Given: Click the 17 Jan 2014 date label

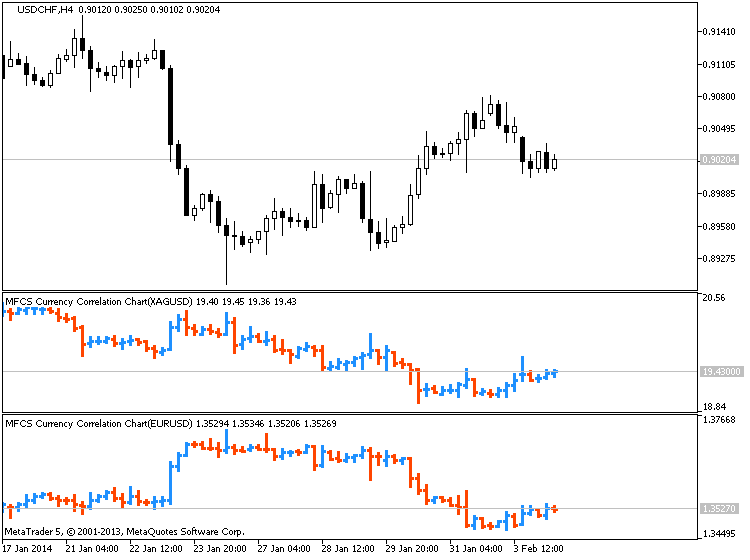Looking at the screenshot, I should 30,548.
